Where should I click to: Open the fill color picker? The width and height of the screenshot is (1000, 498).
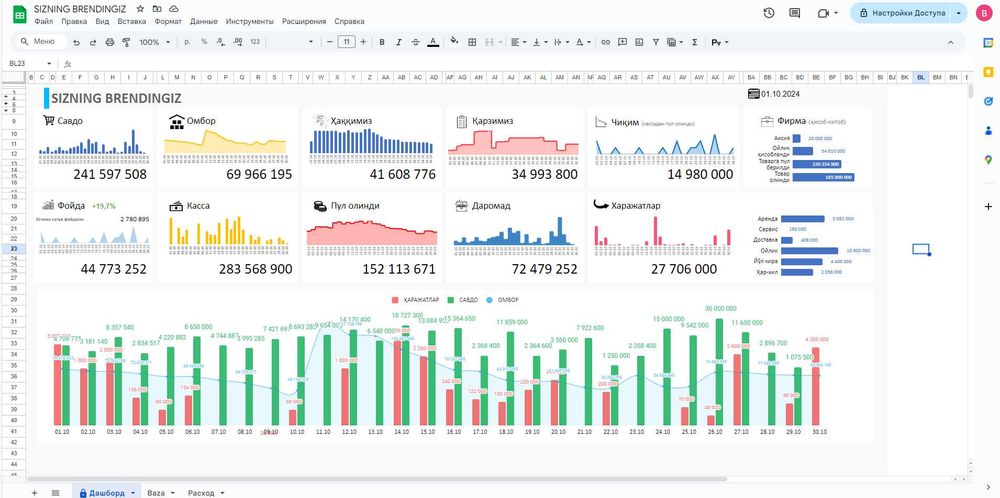click(x=454, y=42)
